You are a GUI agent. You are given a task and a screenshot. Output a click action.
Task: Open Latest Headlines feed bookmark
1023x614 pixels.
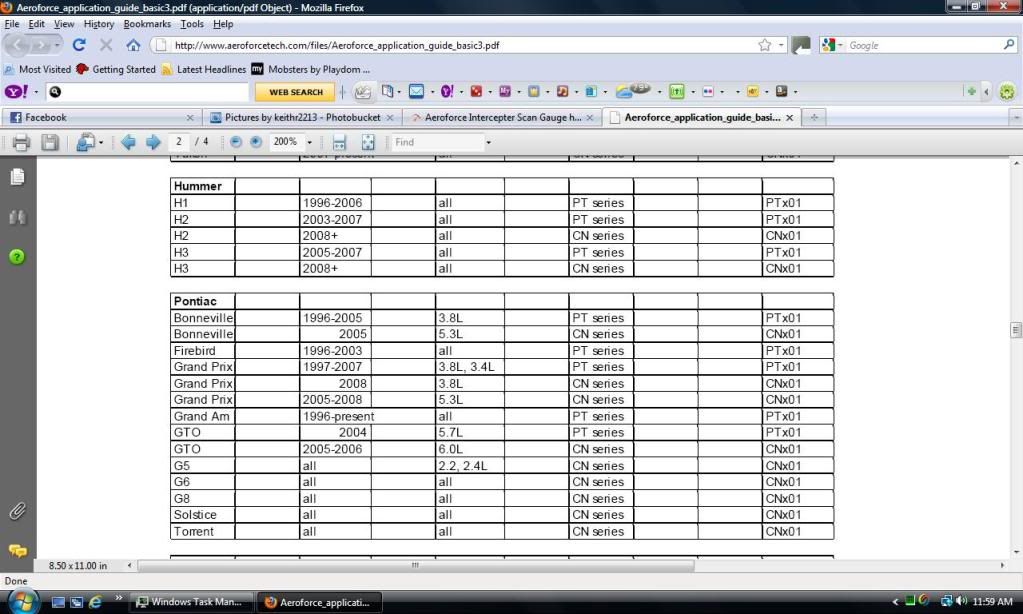pyautogui.click(x=204, y=69)
